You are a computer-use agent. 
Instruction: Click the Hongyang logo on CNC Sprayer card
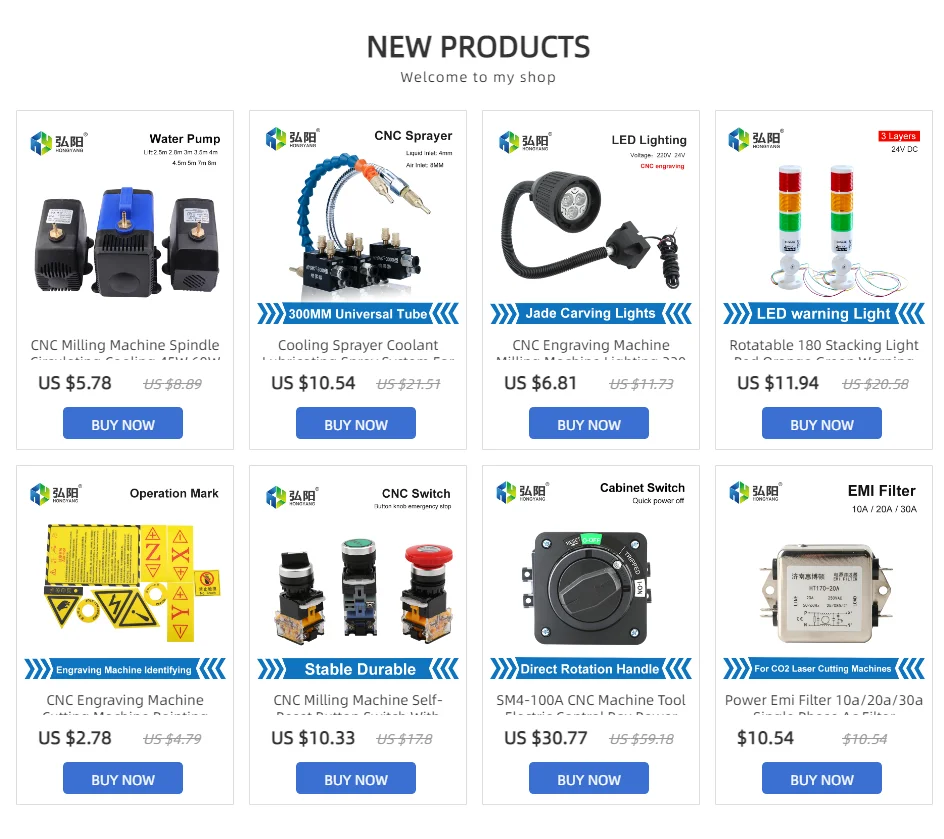293,138
